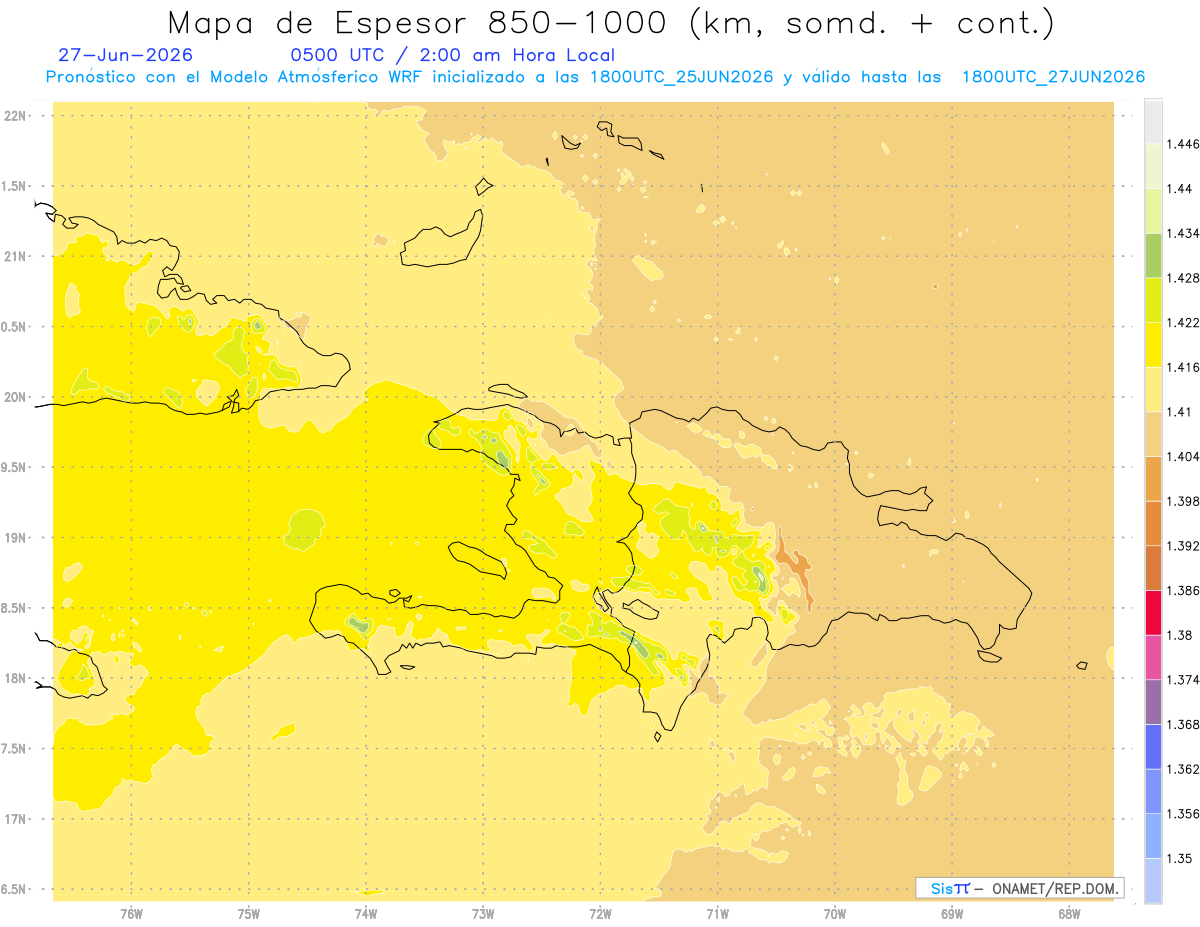
Task: Click the 19N latitude label
Action: pos(15,538)
